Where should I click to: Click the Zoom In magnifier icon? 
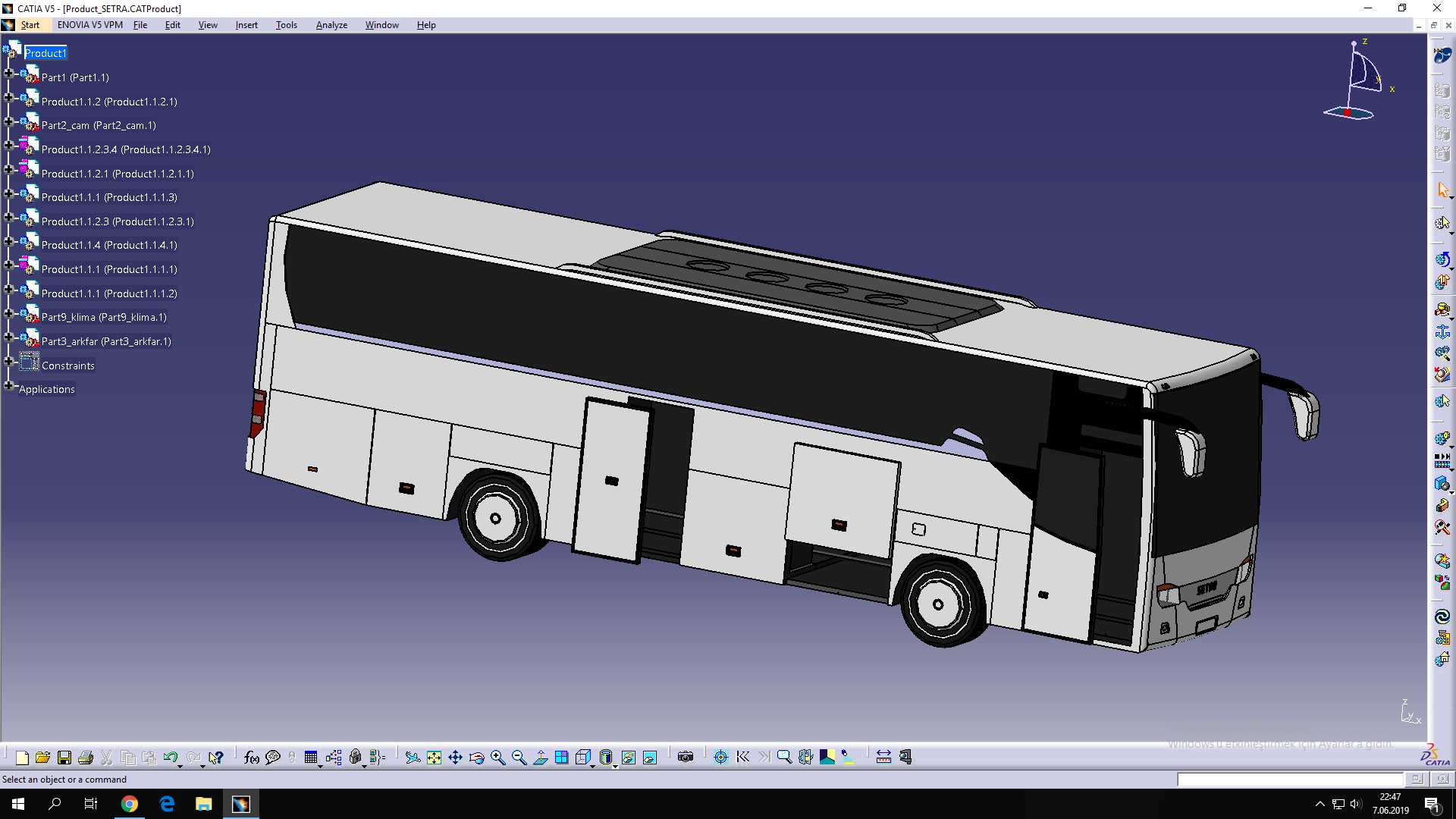(498, 757)
